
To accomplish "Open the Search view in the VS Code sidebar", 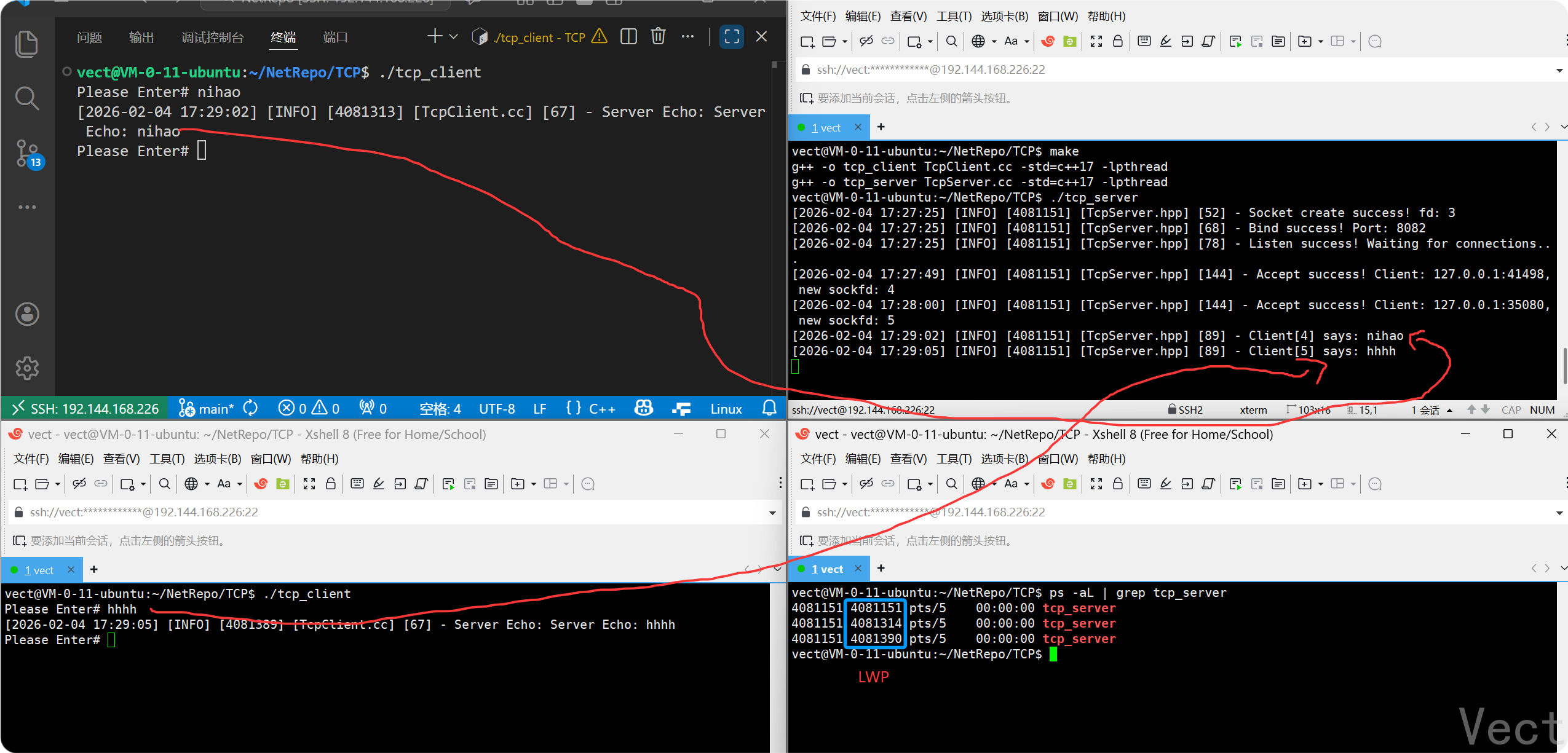I will click(27, 98).
